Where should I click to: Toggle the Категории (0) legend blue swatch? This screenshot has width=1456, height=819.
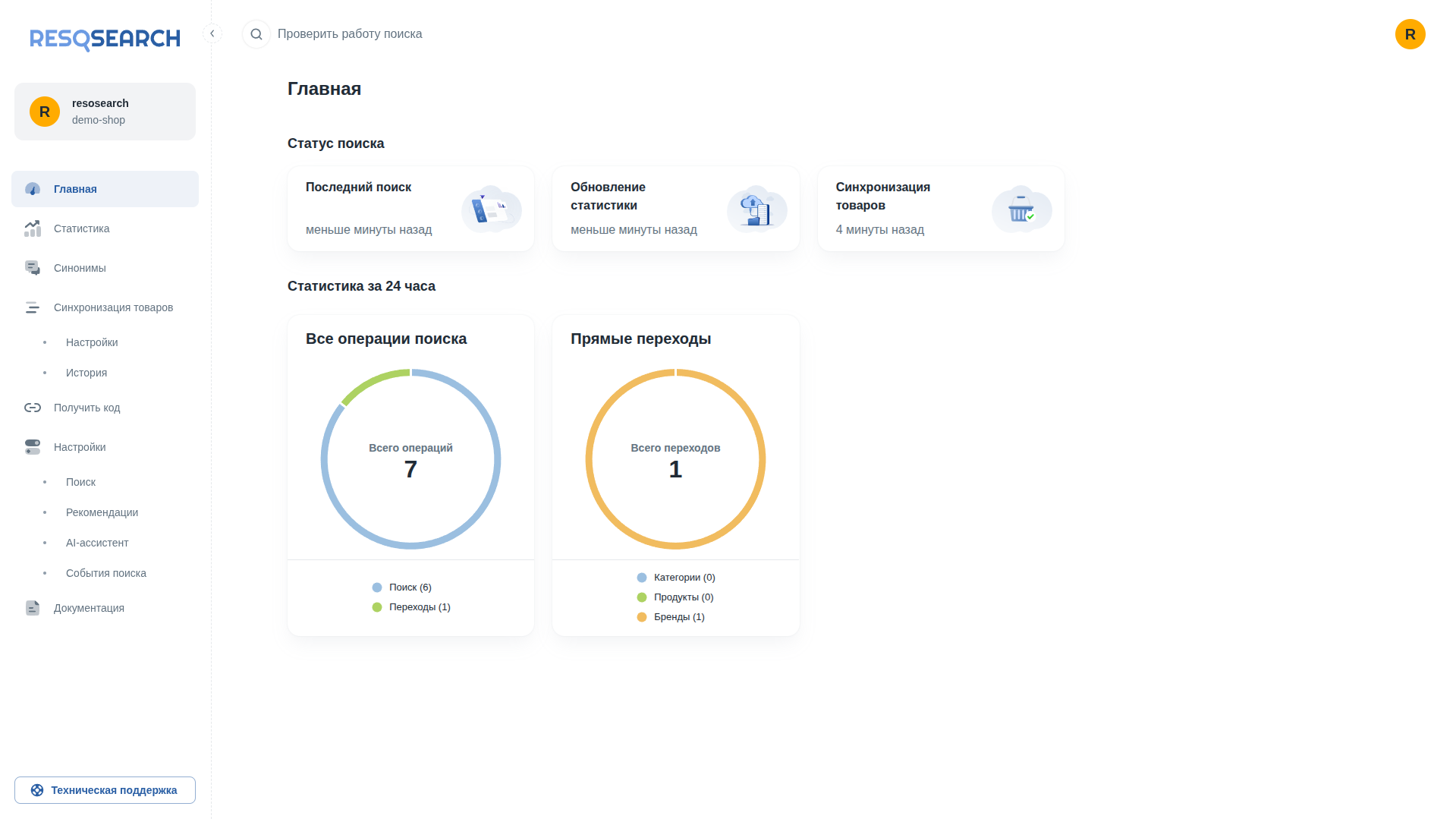coord(642,578)
